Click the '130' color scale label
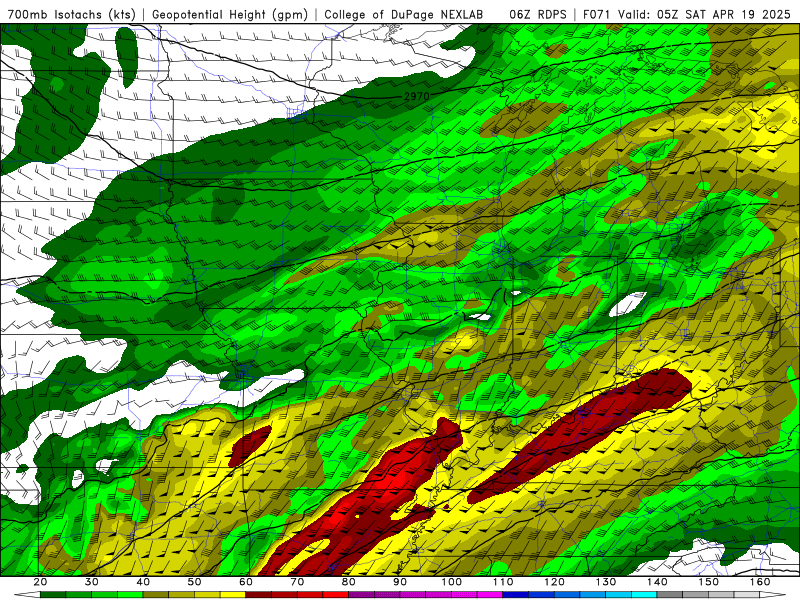 (606, 582)
